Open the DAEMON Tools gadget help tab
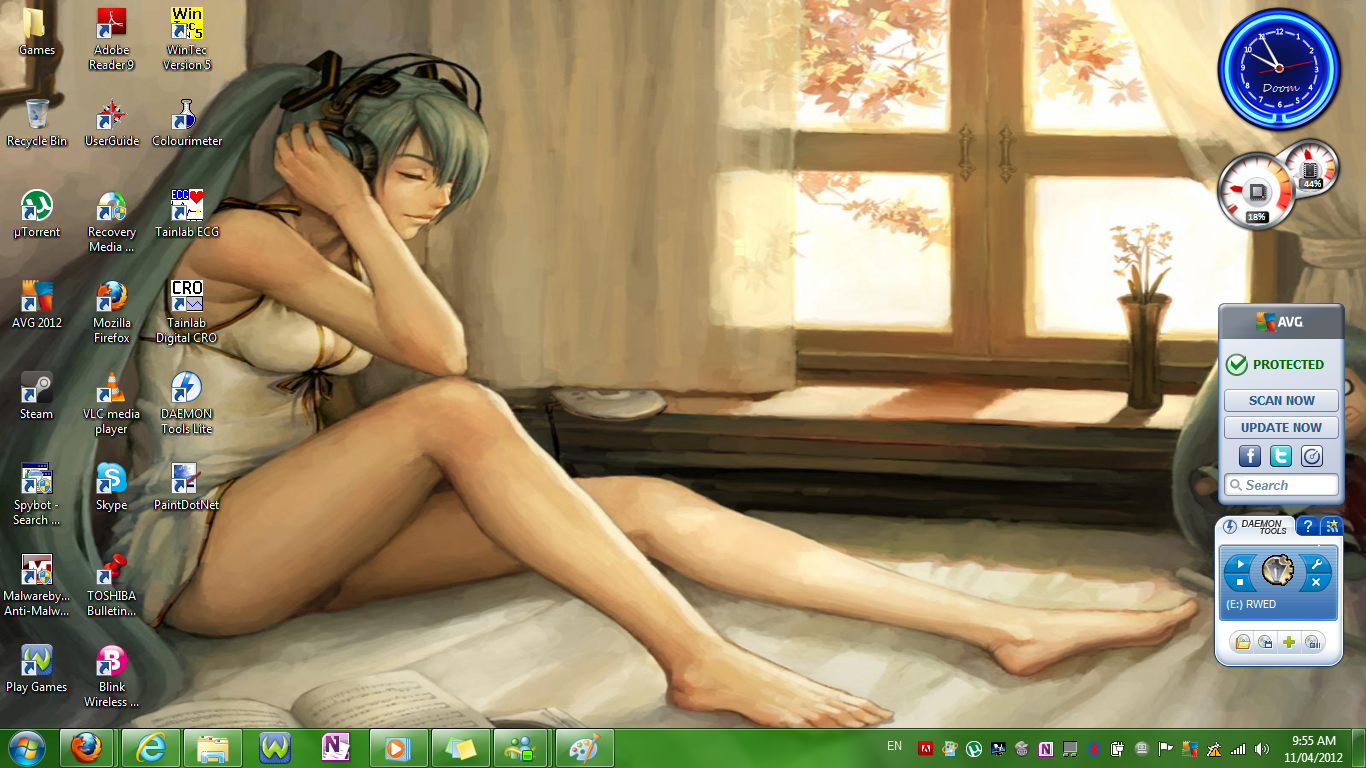This screenshot has width=1366, height=768. click(1307, 526)
